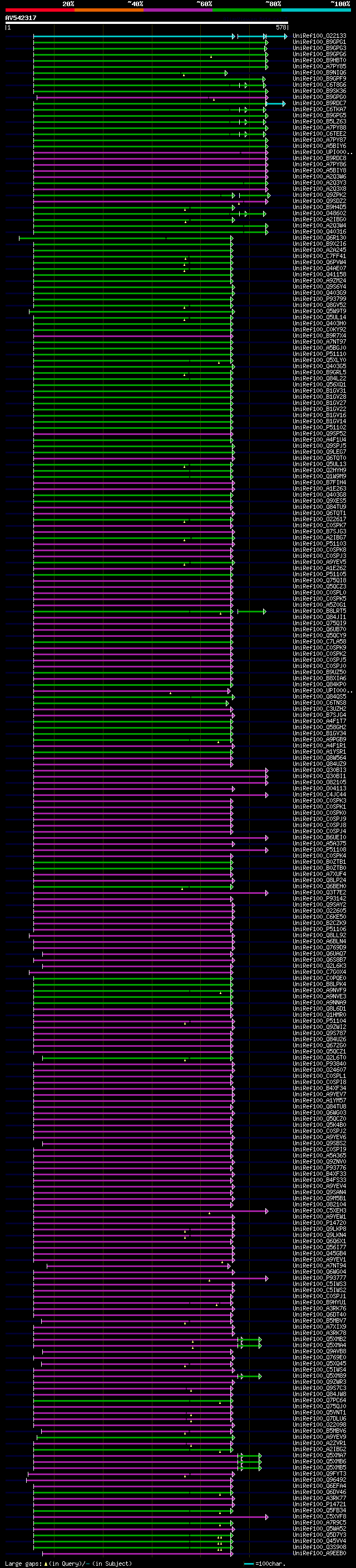Select the UniRef100_C7LA58 label
This screenshot has height=1568, width=356.
pos(319,641)
